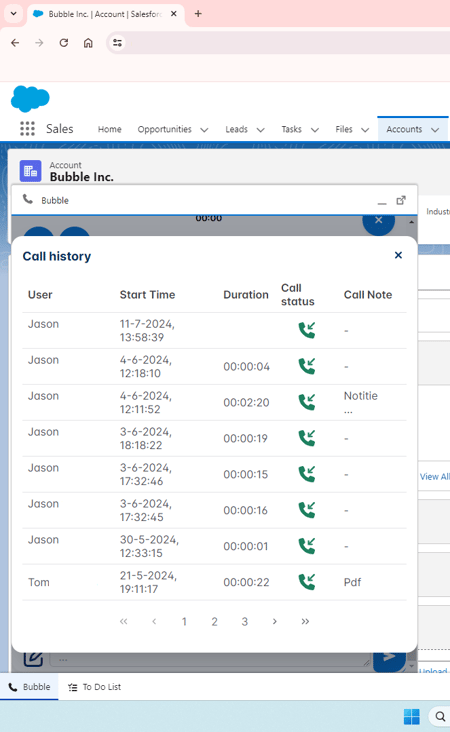Screen dimensions: 450x732
Task: Click call status icon for 12:18:10 call
Action: tap(307, 366)
